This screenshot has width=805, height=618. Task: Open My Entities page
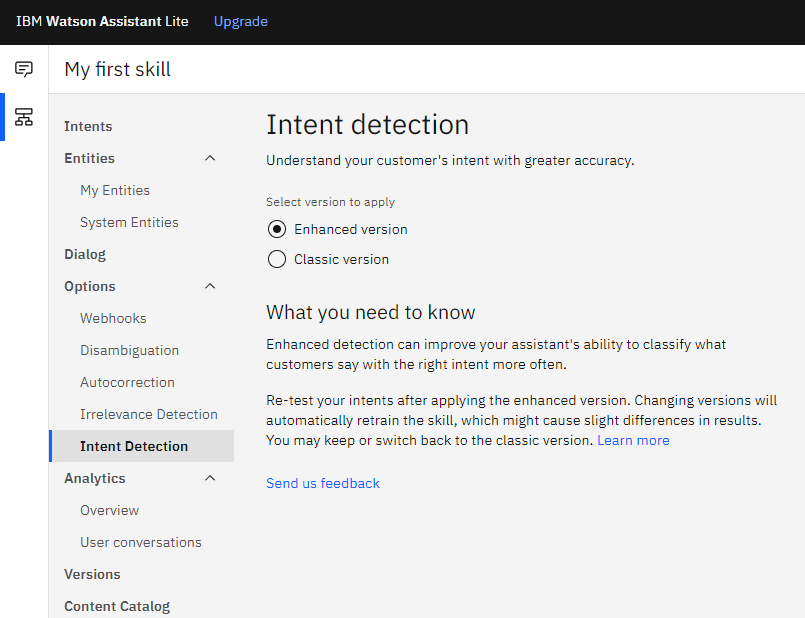click(x=115, y=190)
